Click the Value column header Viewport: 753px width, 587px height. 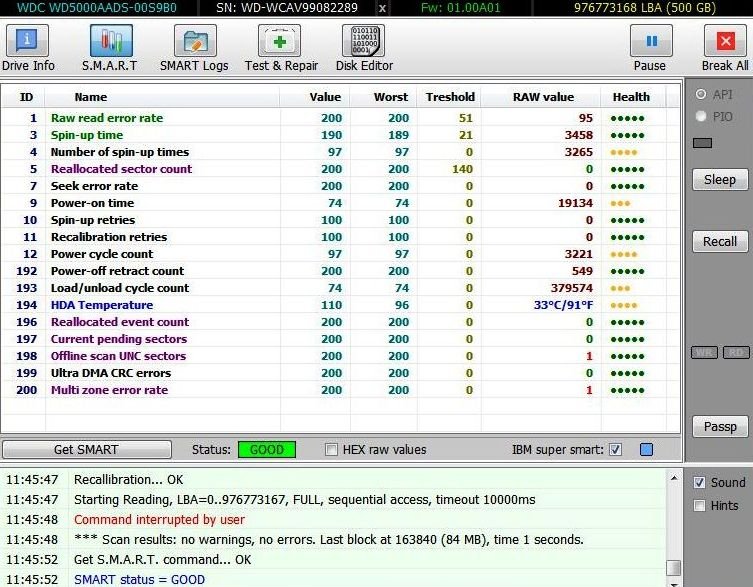click(315, 97)
